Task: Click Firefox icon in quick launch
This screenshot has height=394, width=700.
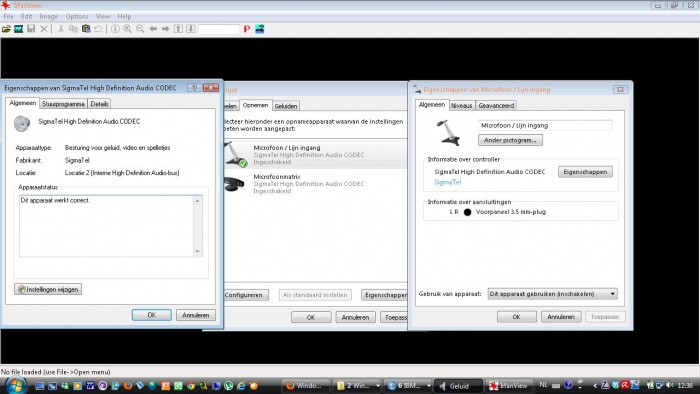Action: click(128, 386)
